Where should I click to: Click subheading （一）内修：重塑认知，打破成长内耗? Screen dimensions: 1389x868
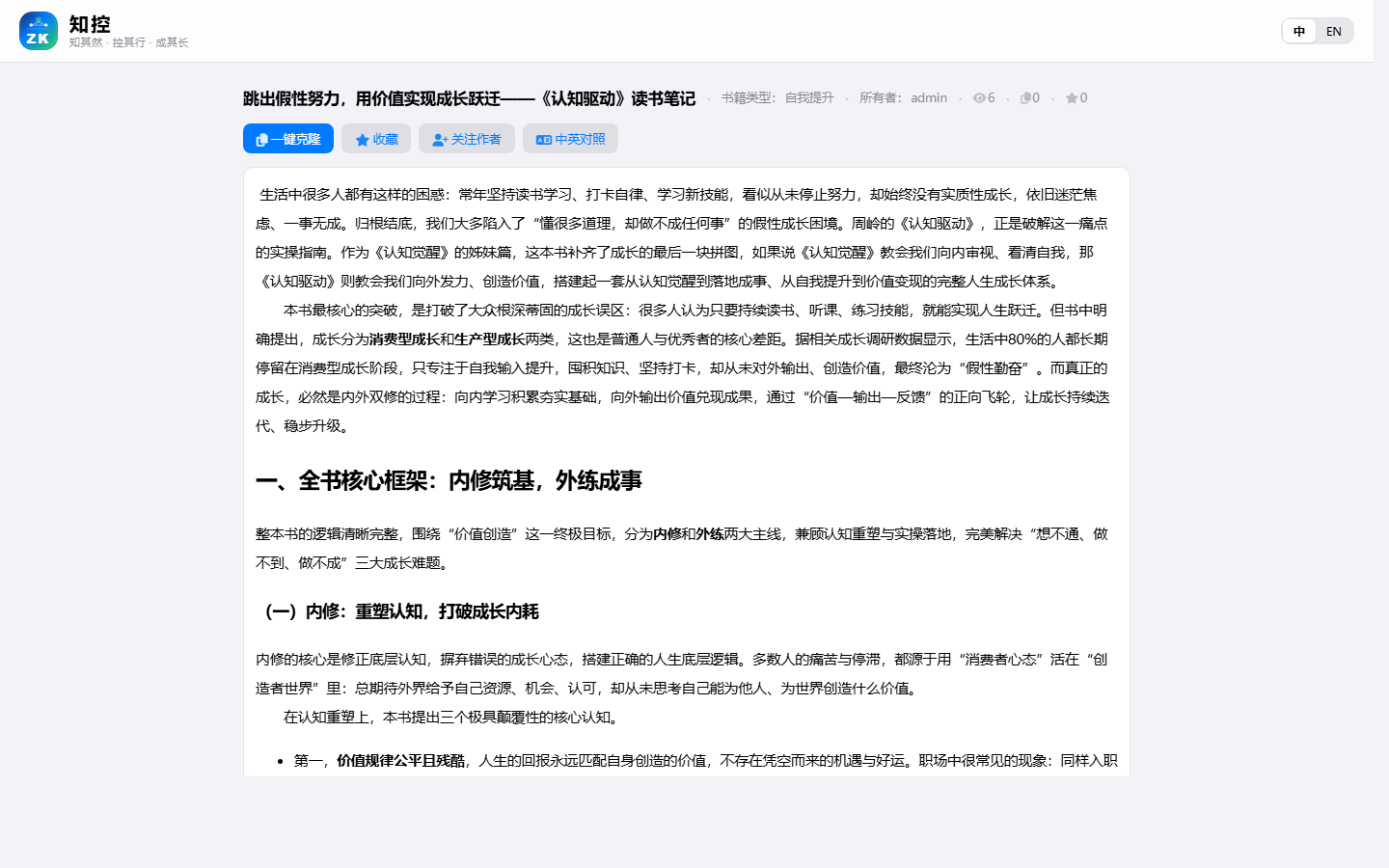pyautogui.click(x=397, y=611)
